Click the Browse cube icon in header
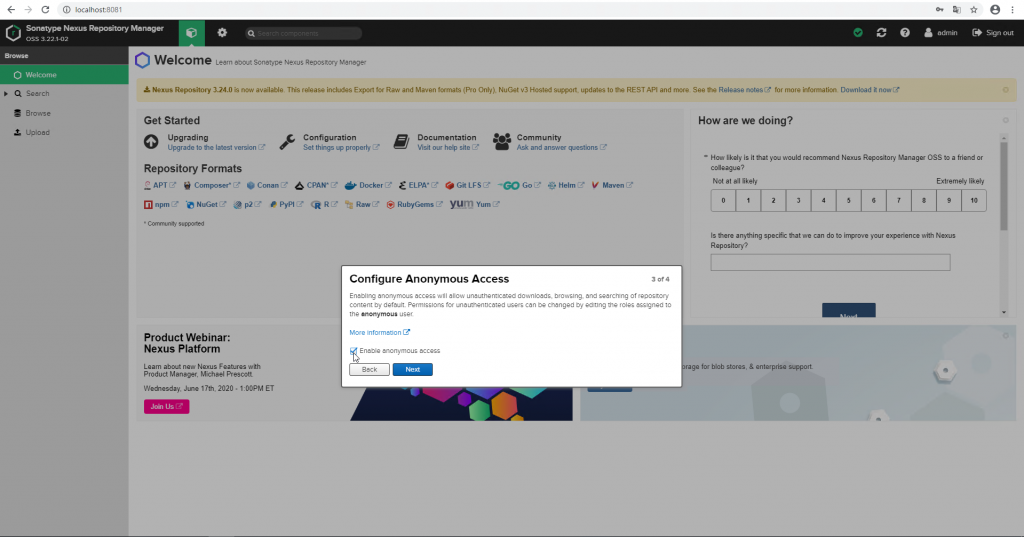 tap(191, 33)
